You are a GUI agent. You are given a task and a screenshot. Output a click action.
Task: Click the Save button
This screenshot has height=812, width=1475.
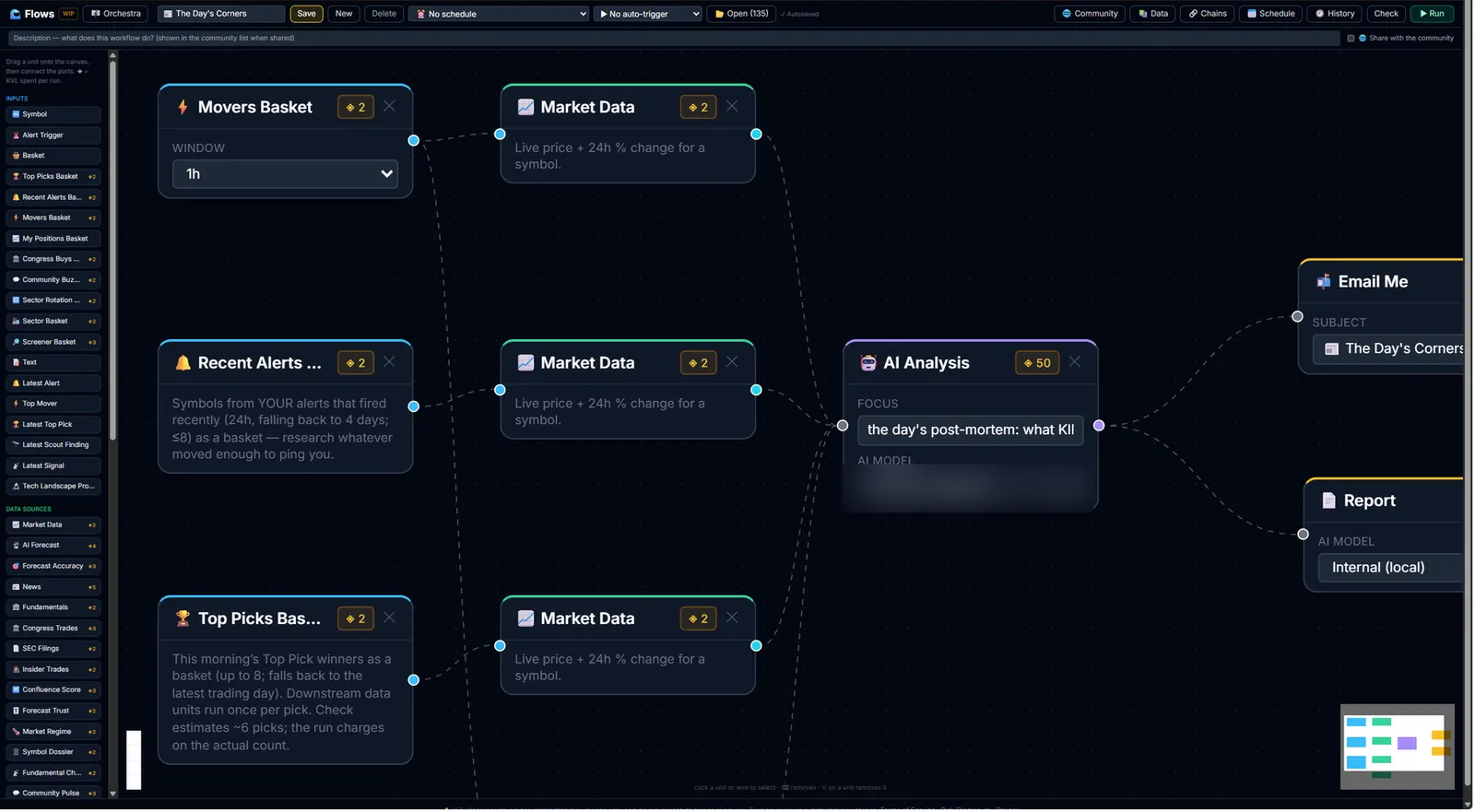306,14
